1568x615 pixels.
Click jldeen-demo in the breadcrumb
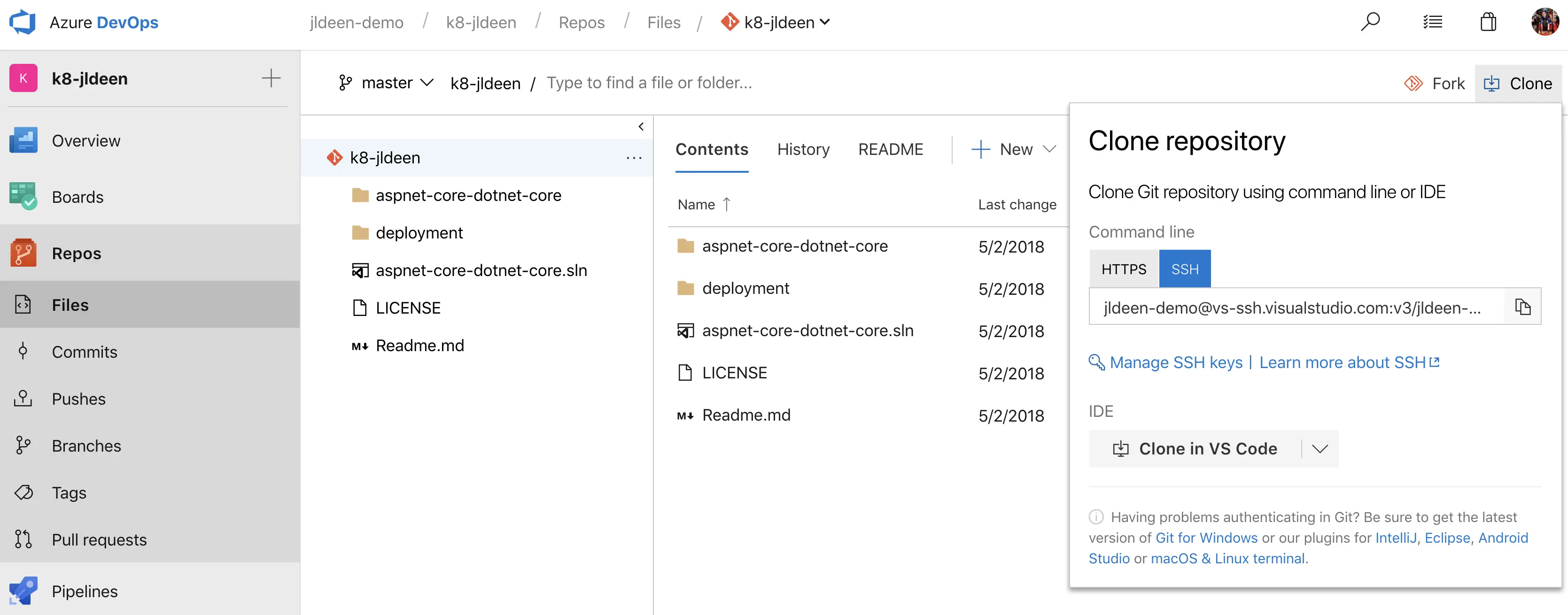[357, 23]
